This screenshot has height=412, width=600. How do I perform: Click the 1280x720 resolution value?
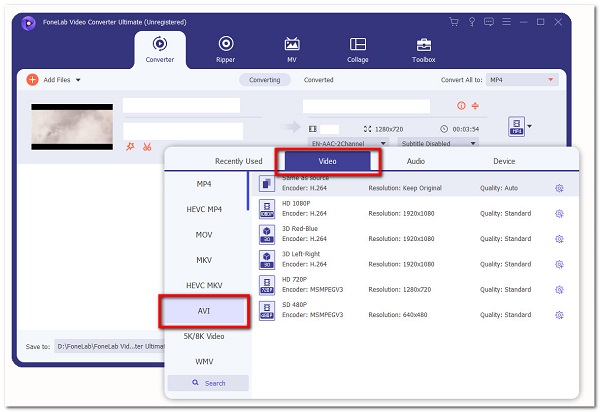tap(389, 129)
